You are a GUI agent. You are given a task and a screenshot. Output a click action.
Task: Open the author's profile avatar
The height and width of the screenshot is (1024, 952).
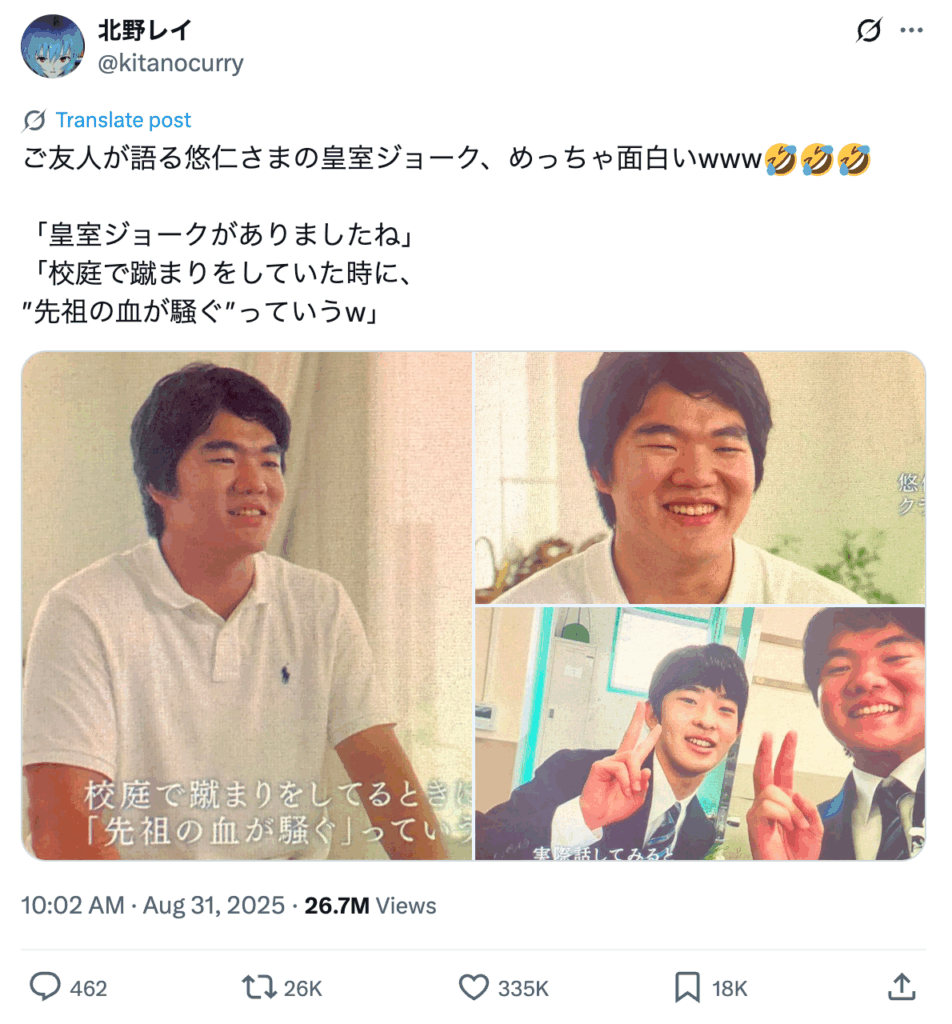(x=52, y=46)
